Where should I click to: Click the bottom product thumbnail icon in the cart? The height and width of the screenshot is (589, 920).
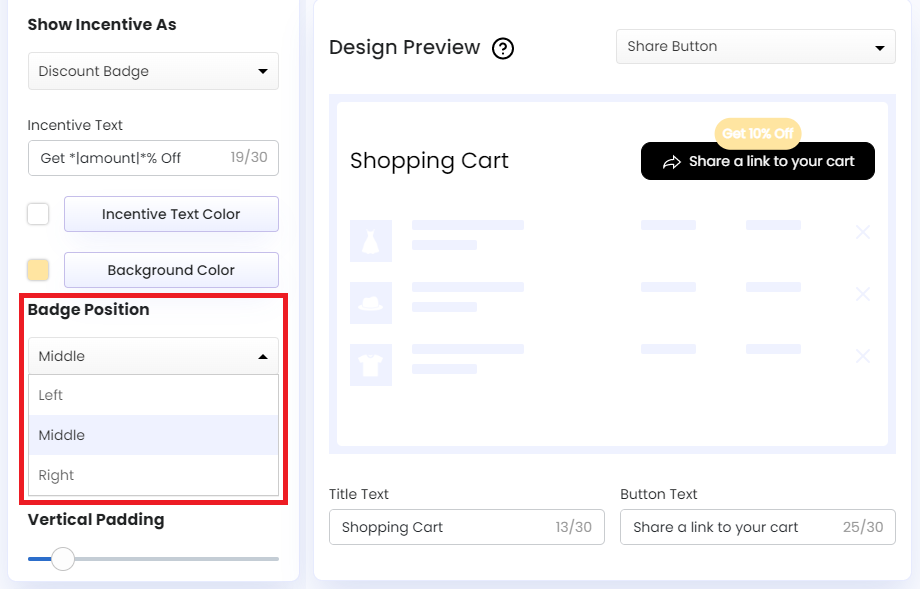pos(371,365)
